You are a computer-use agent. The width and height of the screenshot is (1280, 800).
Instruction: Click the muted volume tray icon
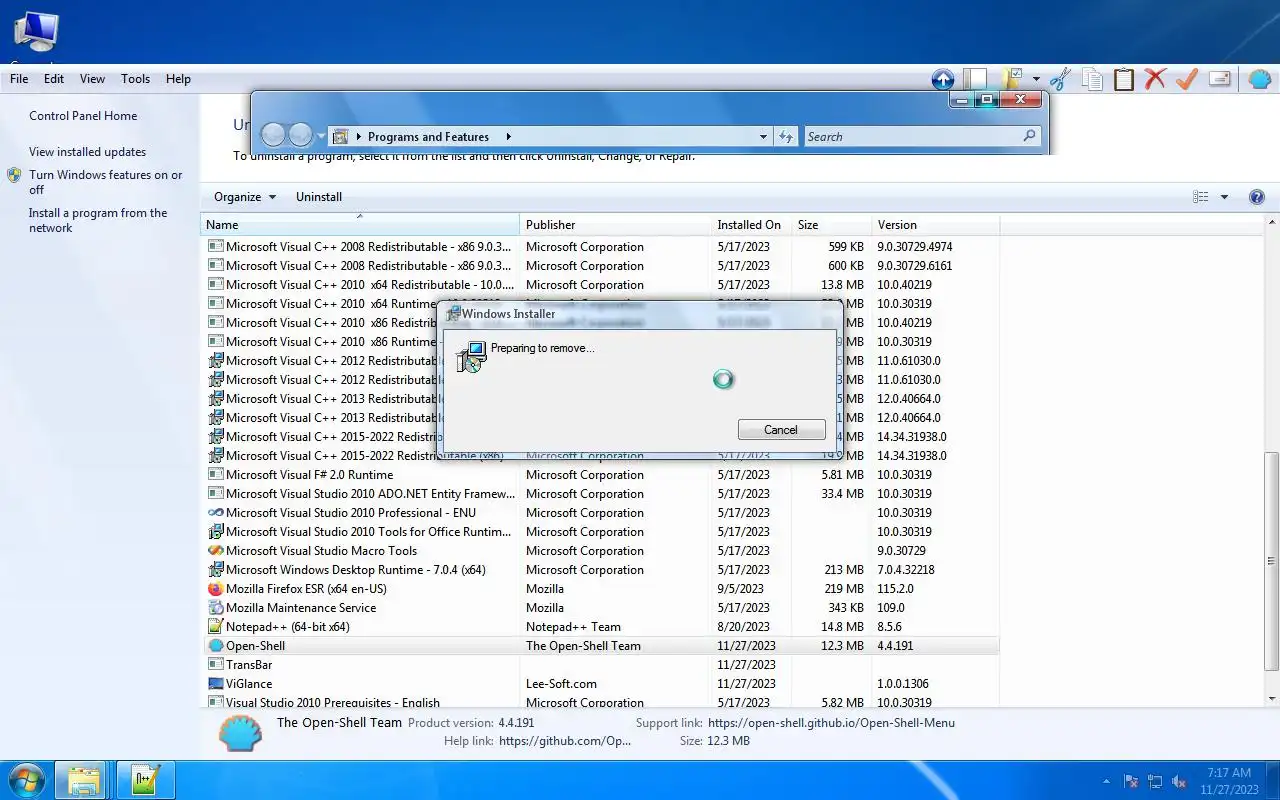point(1179,782)
